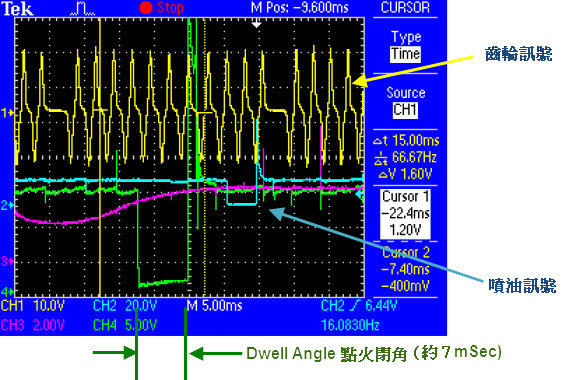This screenshot has width=565, height=380.
Task: Click the CH3 2.00V scale readout
Action: pos(33,325)
